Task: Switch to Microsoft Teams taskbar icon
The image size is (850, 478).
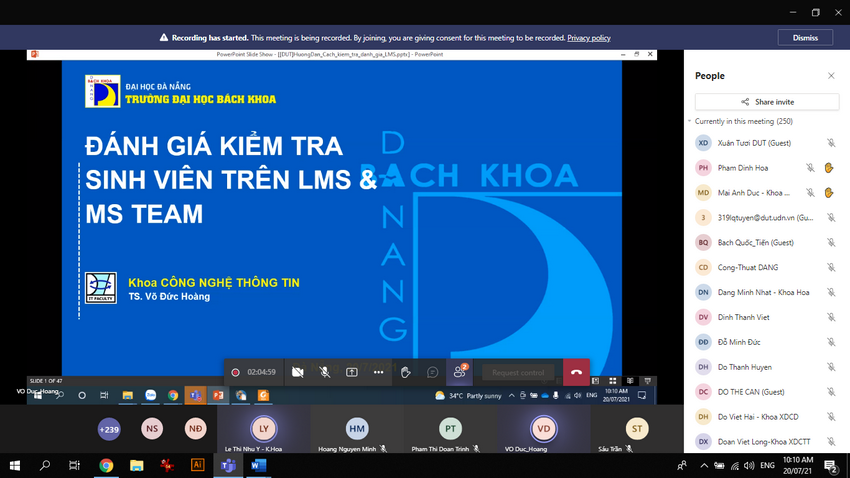Action: pyautogui.click(x=228, y=466)
